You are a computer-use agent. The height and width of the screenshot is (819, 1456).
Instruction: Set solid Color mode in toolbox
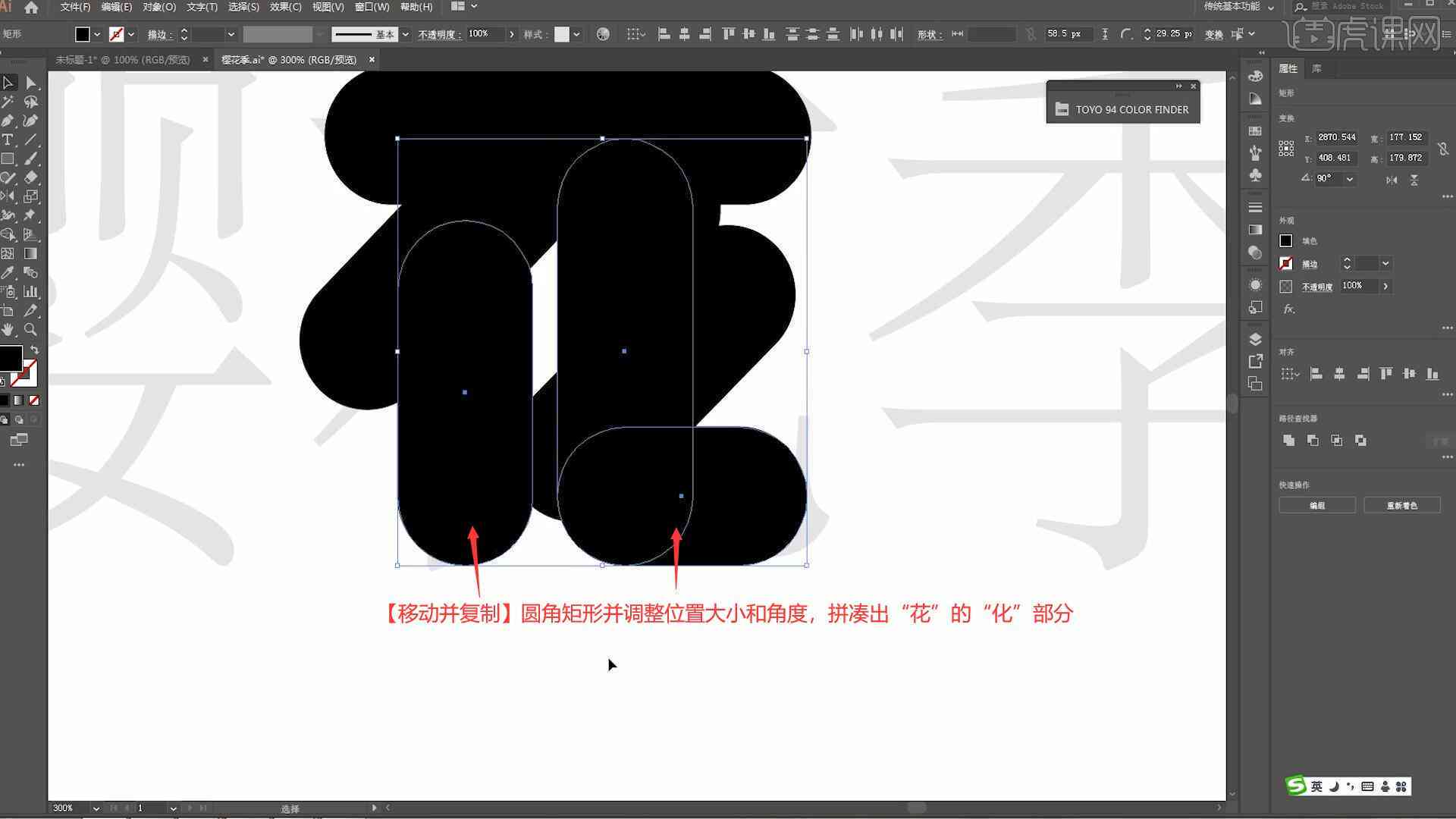point(5,400)
